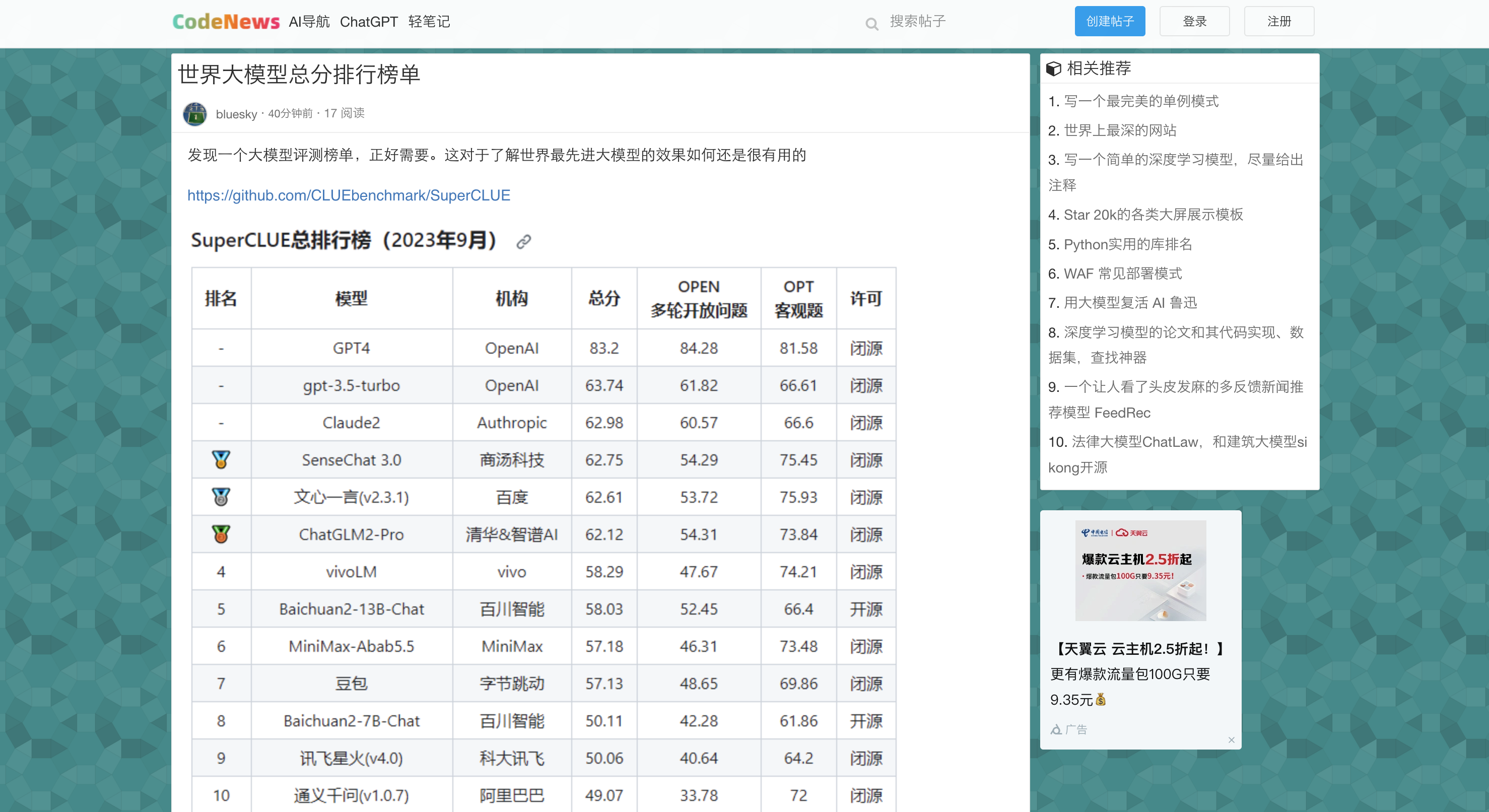
Task: Click the 注册 button
Action: (x=1278, y=21)
